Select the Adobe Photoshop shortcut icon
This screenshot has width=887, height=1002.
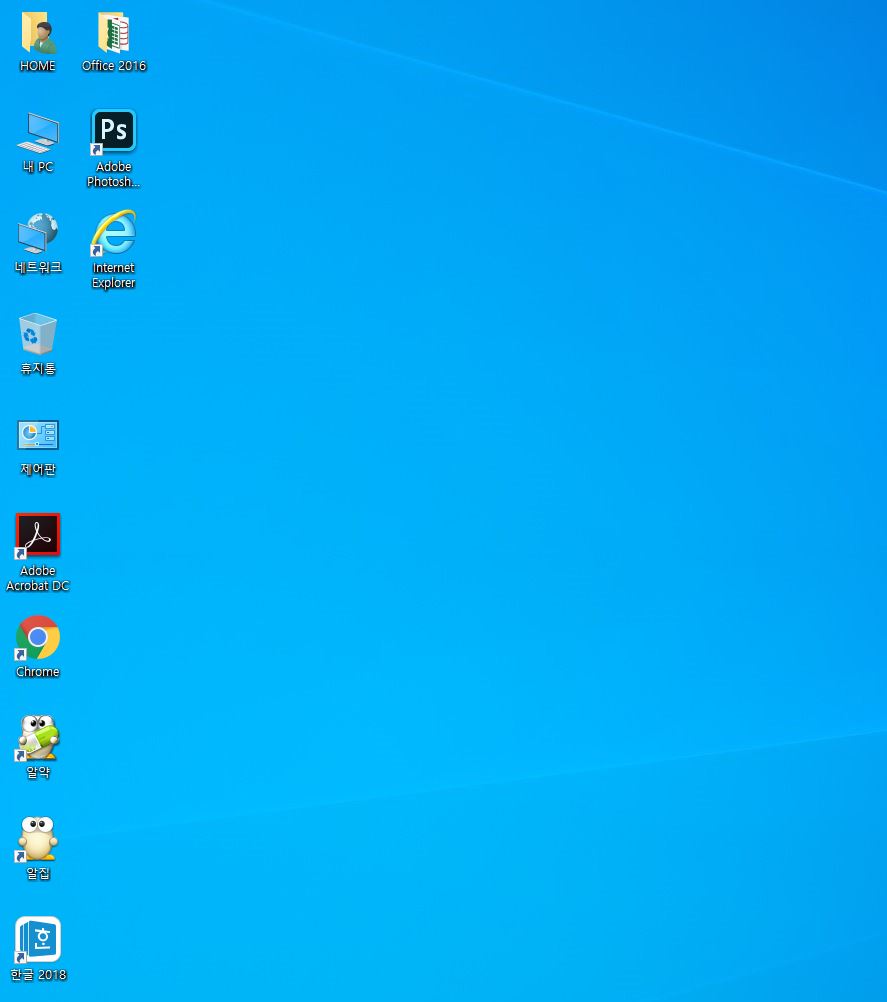tap(114, 132)
